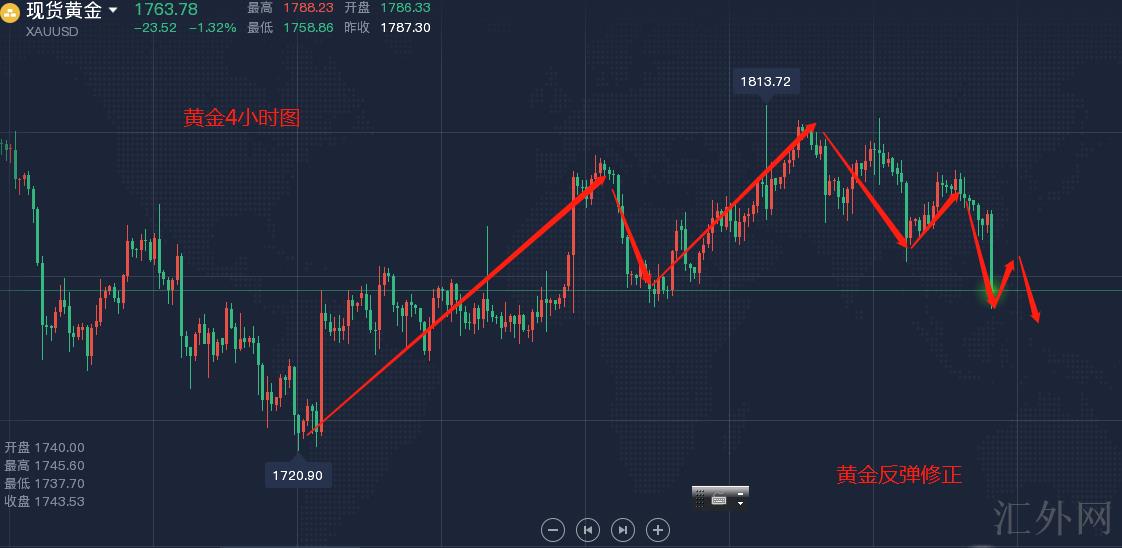Click the −1.32% change value
This screenshot has width=1122, height=548.
[213, 28]
